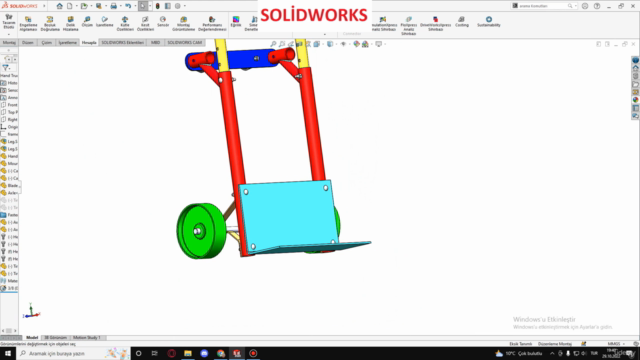Switch to SOLIDWORKS Eklentileri tab

click(122, 42)
